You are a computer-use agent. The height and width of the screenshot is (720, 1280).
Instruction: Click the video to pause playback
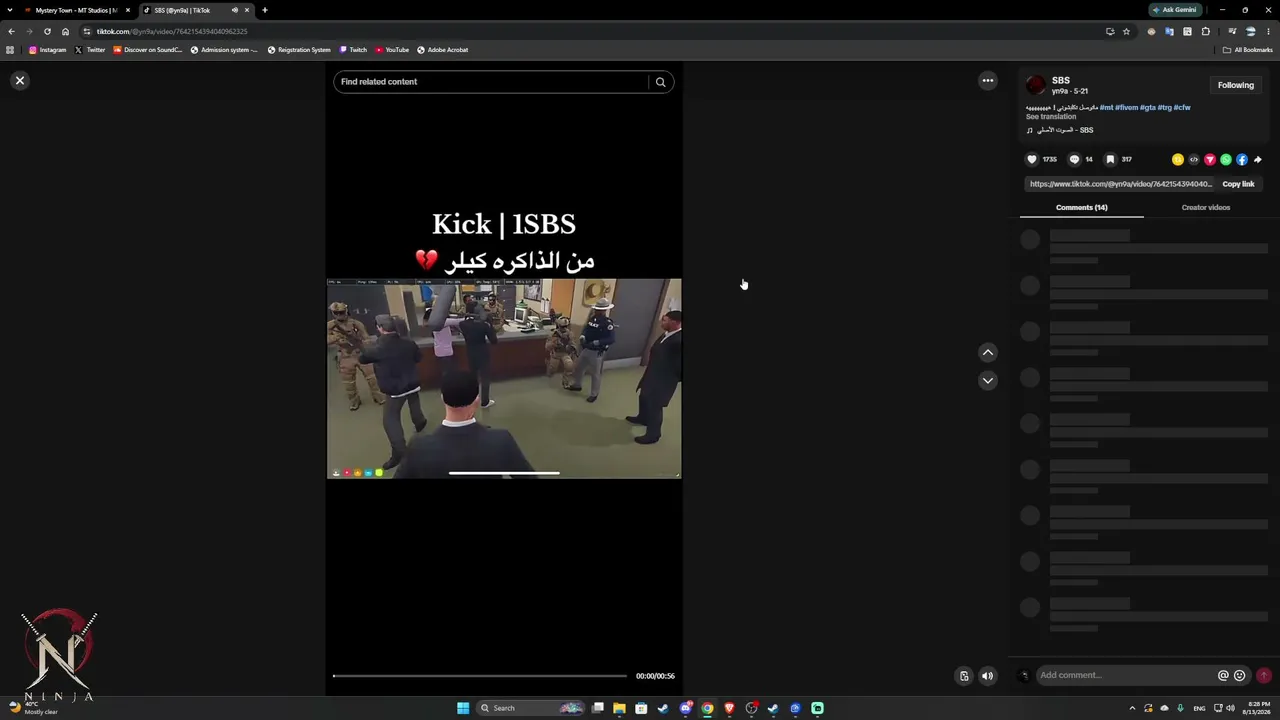pos(504,378)
